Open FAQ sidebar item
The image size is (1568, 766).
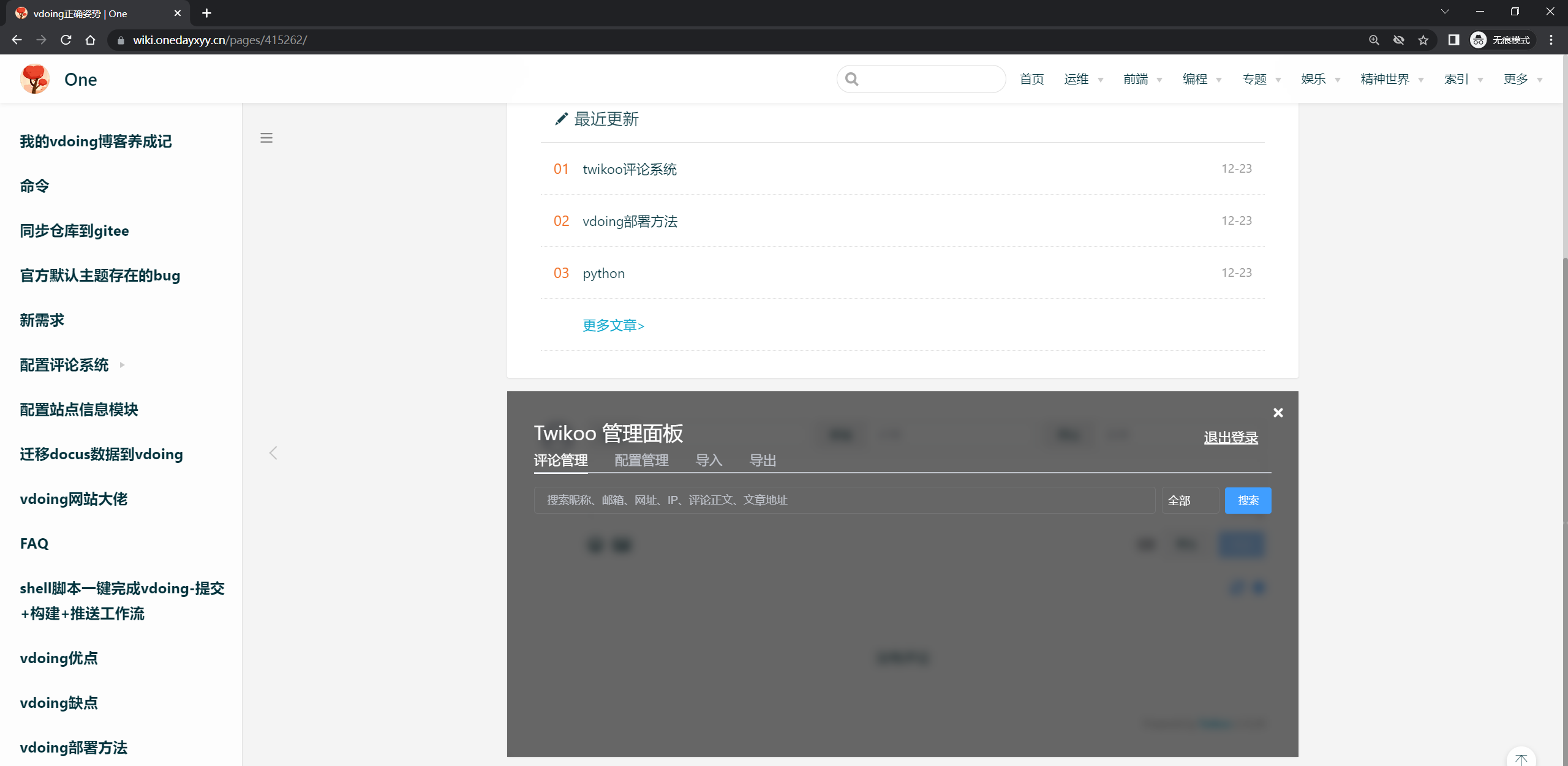[x=34, y=544]
